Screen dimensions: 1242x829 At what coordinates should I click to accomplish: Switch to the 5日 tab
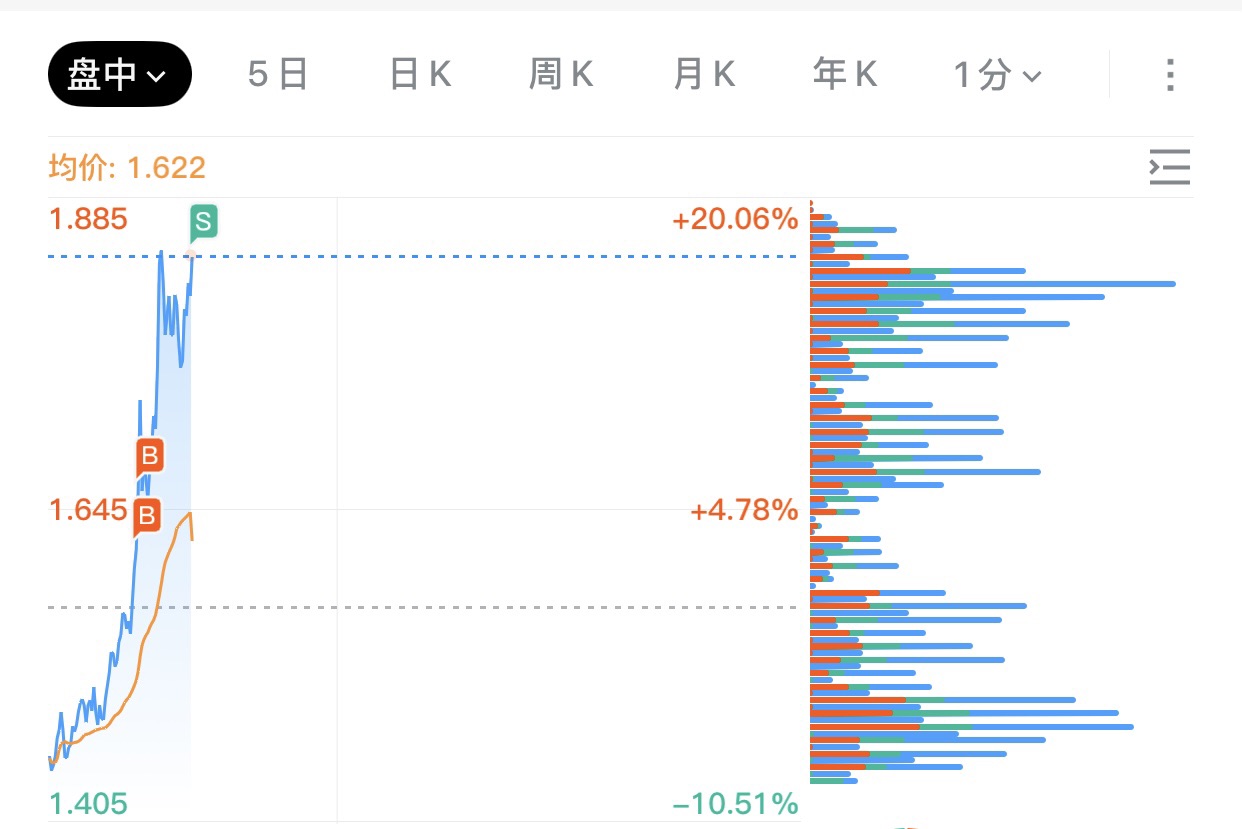277,74
